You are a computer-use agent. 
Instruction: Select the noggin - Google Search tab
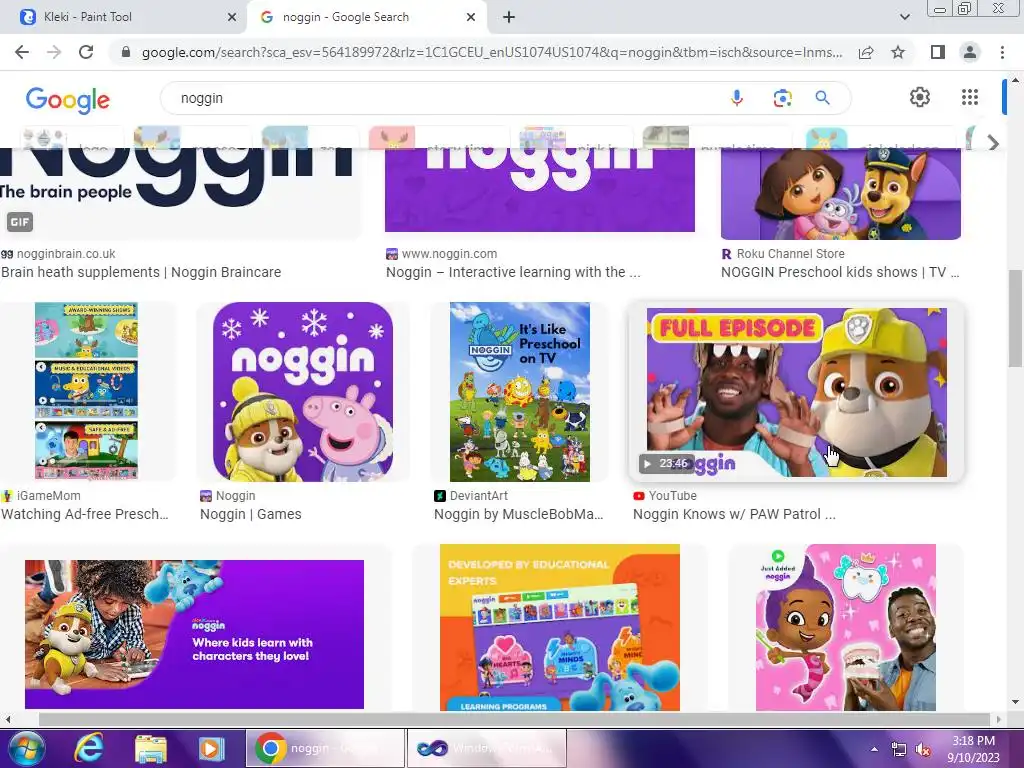(x=366, y=17)
